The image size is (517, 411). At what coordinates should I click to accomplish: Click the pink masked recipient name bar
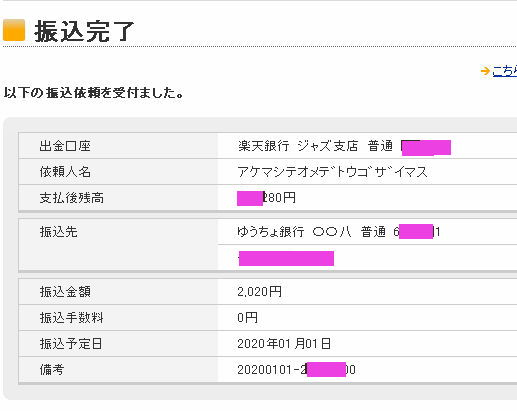coord(286,258)
